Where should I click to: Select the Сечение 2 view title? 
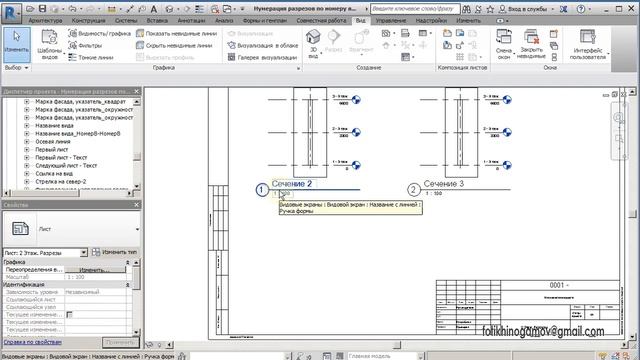pos(292,184)
